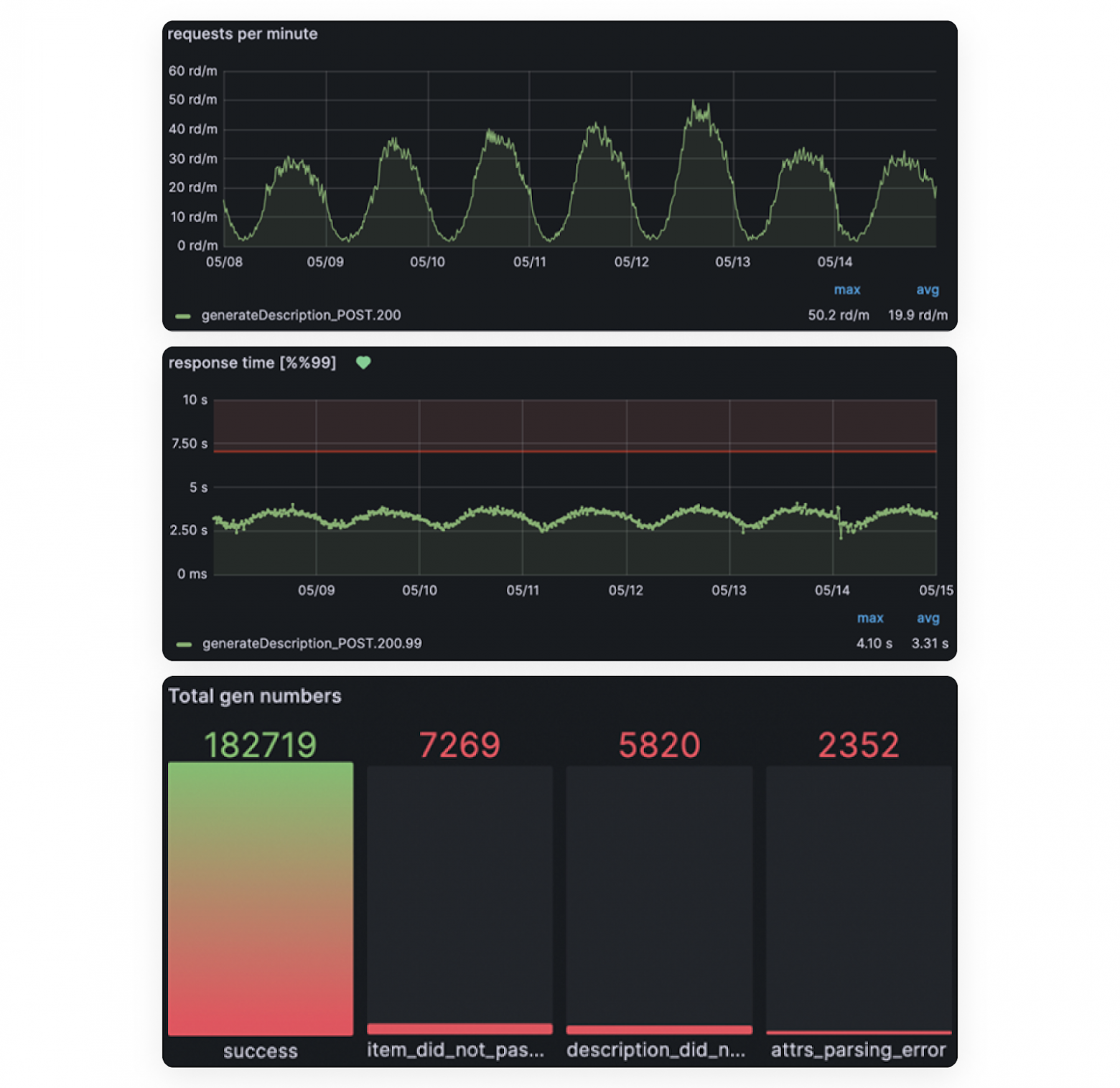Image resolution: width=1120 pixels, height=1088 pixels.
Task: Click the green legend swatch for generateDescription_POST.200
Action: (x=183, y=316)
